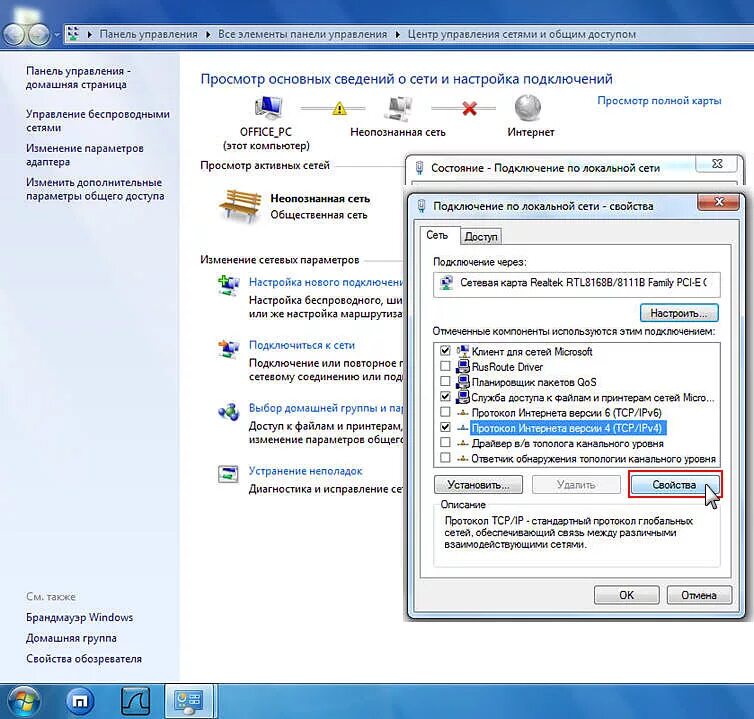Click the Установить button
Image resolution: width=754 pixels, height=719 pixels.
click(x=478, y=484)
